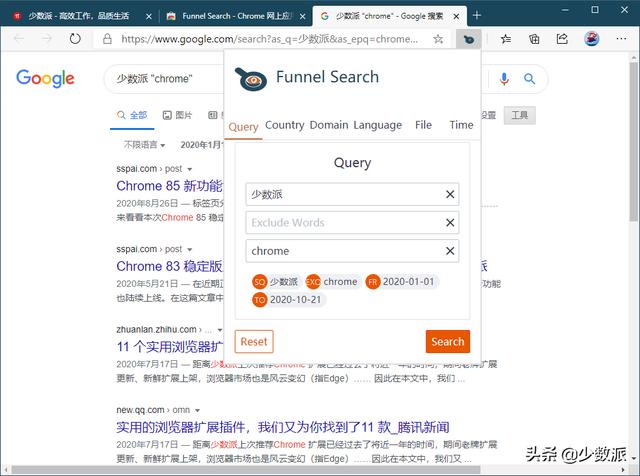Switch to the Language tab in popup
The height and width of the screenshot is (476, 640).
tap(378, 125)
